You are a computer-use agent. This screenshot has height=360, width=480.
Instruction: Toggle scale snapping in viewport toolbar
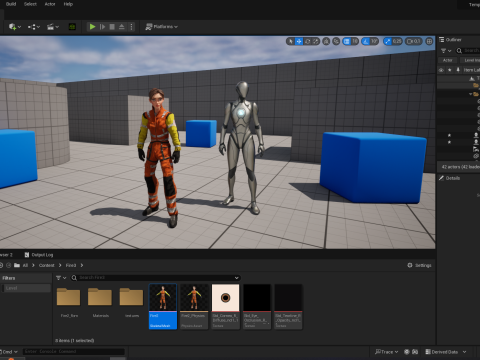387,41
